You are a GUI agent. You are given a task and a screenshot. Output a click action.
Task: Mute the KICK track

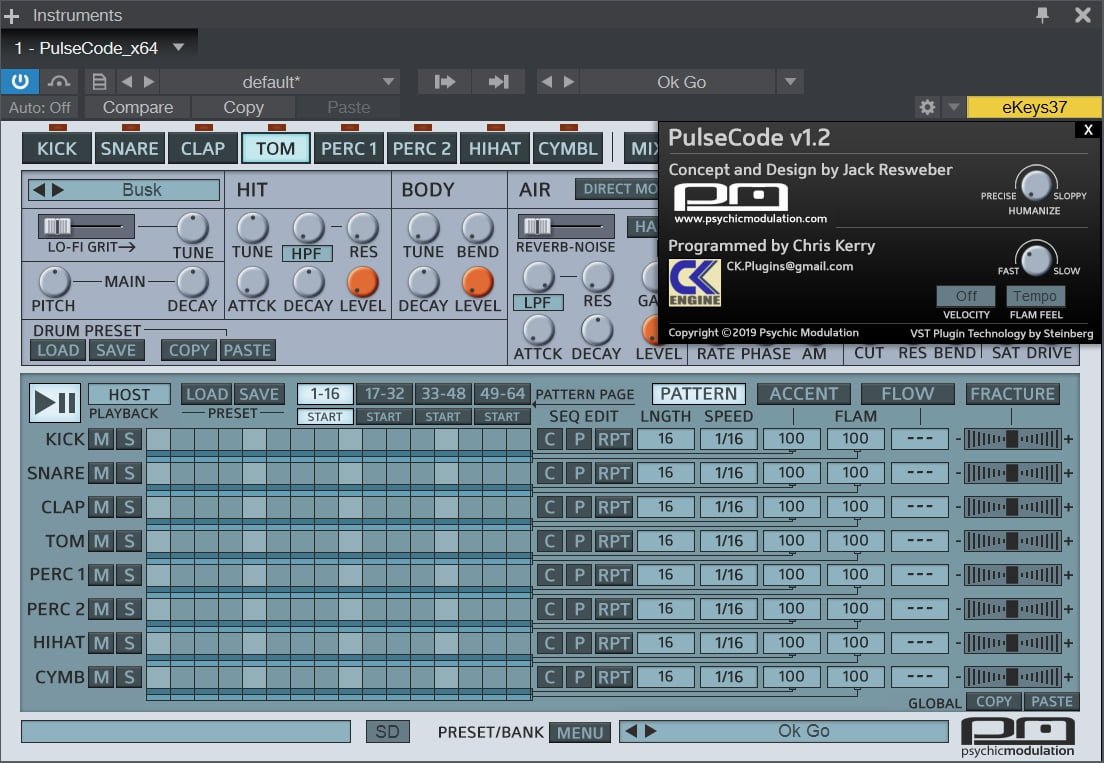click(x=101, y=439)
